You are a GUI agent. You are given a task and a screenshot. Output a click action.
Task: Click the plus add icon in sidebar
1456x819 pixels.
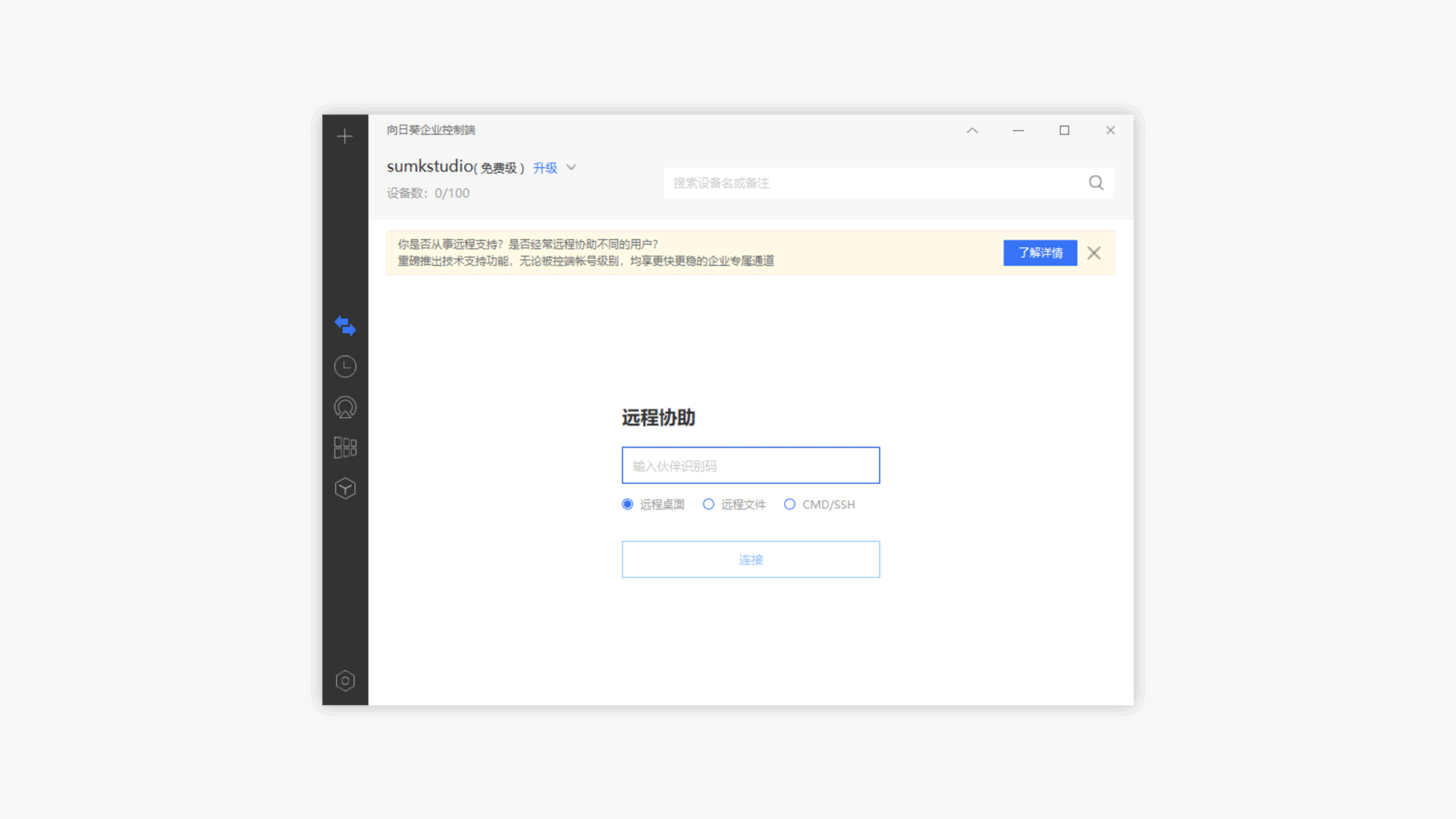tap(345, 136)
